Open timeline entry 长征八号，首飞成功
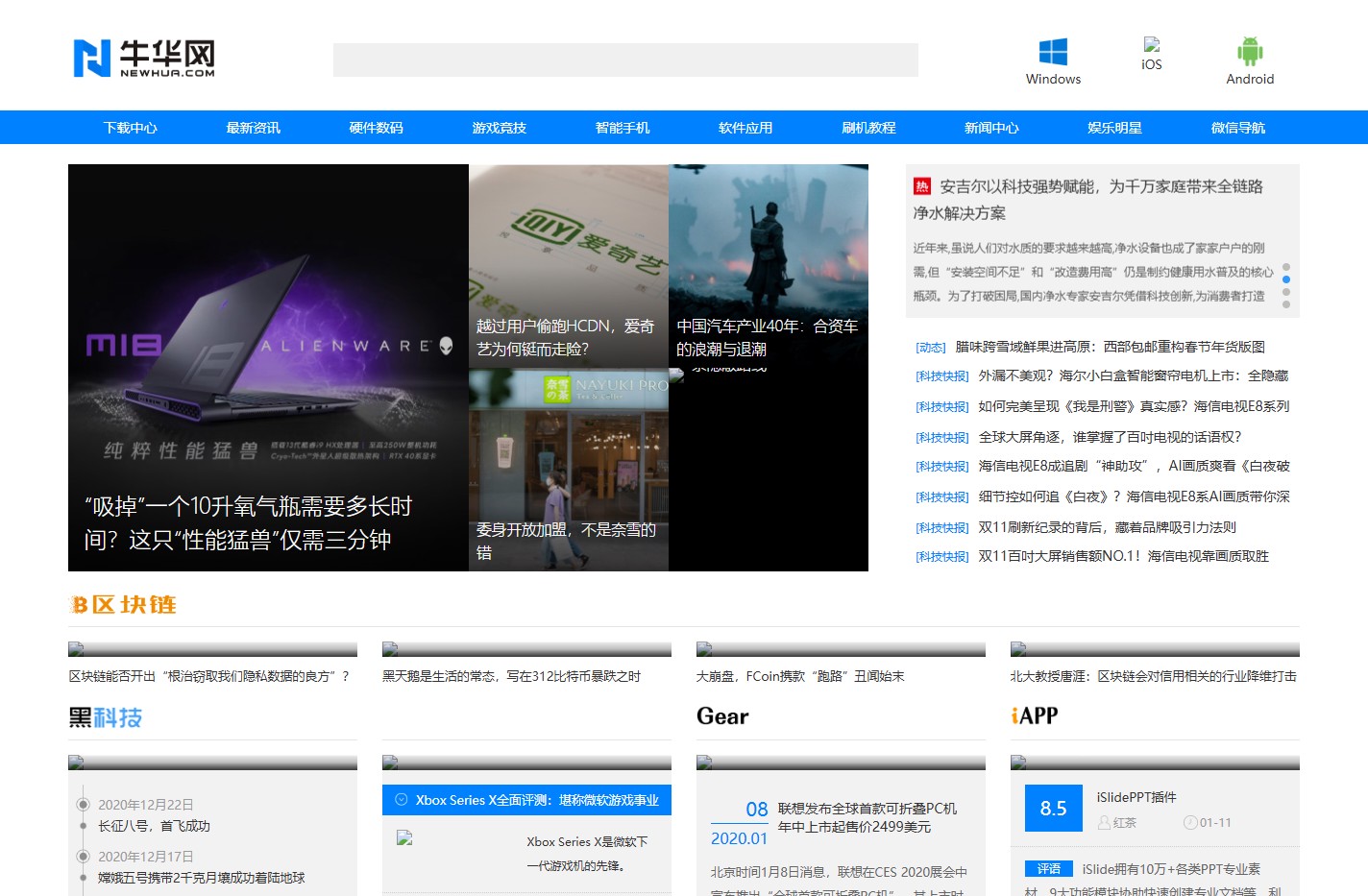Viewport: 1368px width, 896px height. 154,826
